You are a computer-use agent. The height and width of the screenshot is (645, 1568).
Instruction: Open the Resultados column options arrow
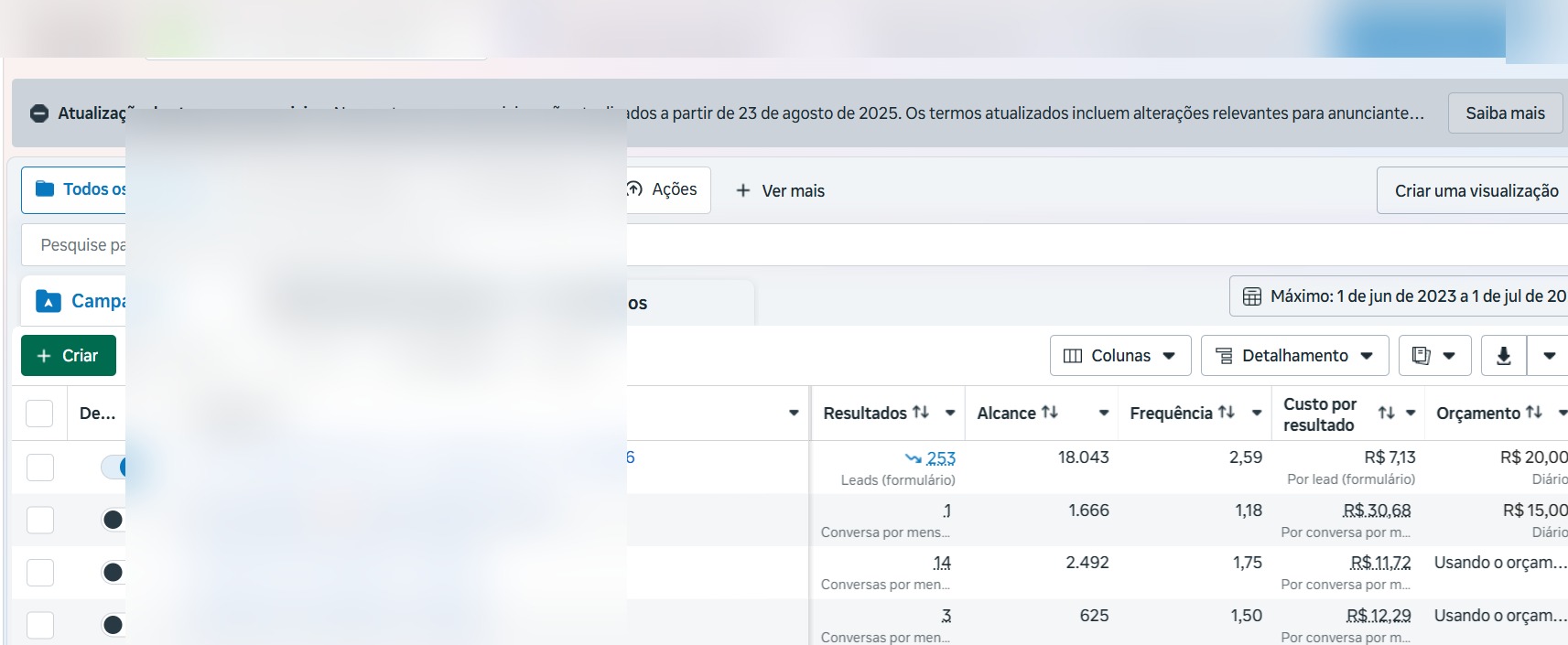pyautogui.click(x=950, y=414)
